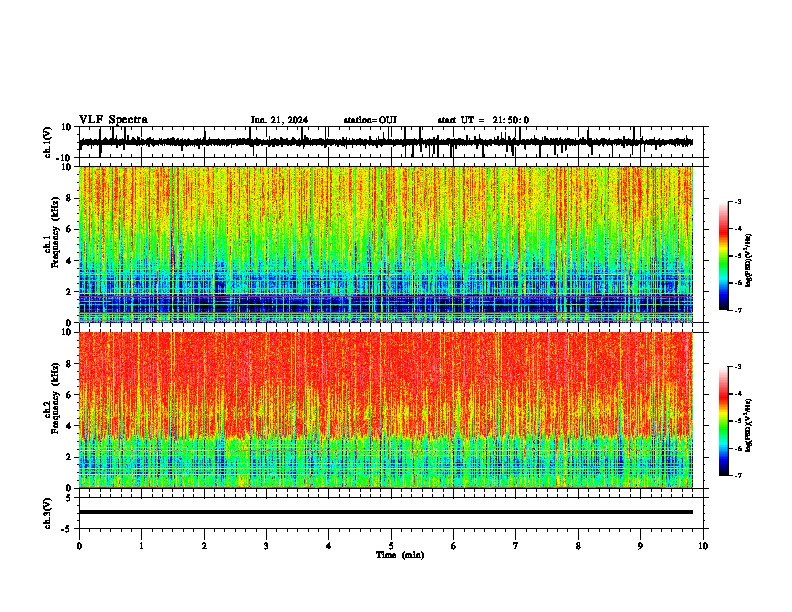Viewport: 792px width, 612px height.
Task: Click time axis tick label '8'
Action: tap(578, 546)
